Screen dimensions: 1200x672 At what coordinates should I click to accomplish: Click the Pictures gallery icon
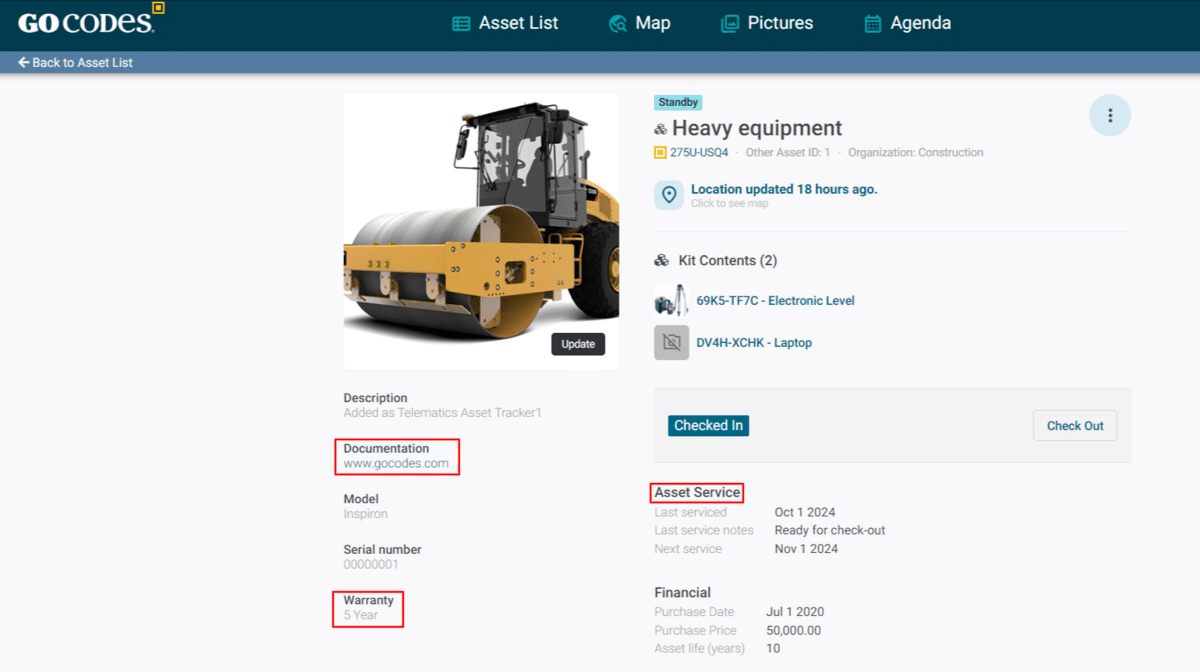coord(730,24)
